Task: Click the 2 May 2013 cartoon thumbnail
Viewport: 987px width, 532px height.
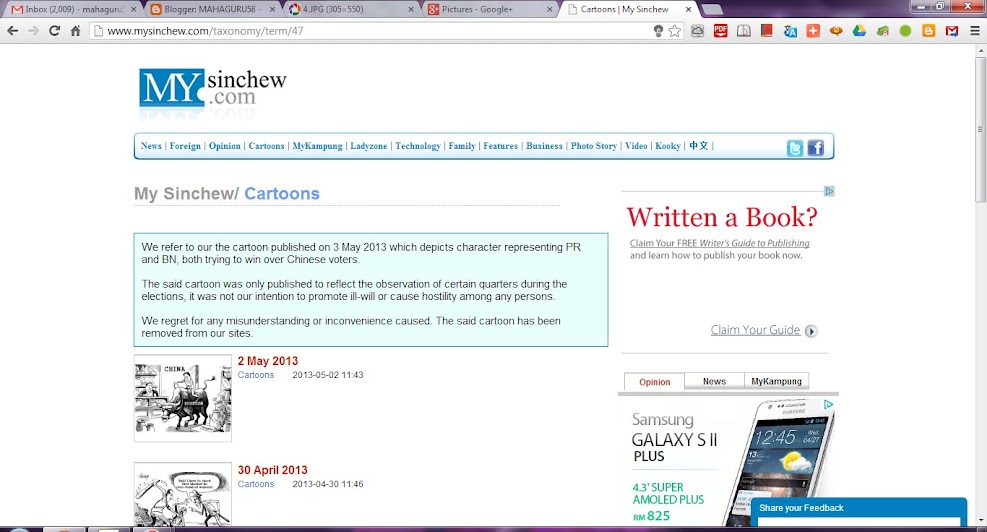Action: pos(183,398)
